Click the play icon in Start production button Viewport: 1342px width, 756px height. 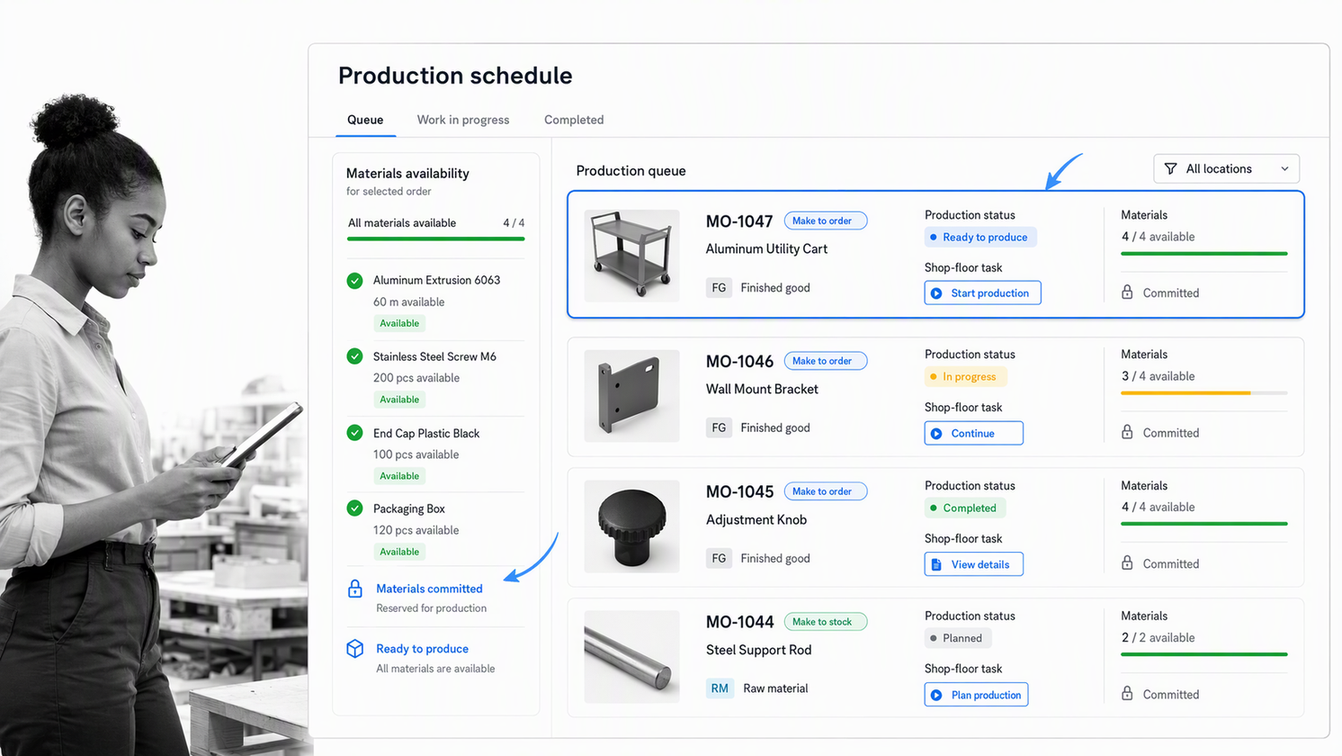(x=937, y=293)
